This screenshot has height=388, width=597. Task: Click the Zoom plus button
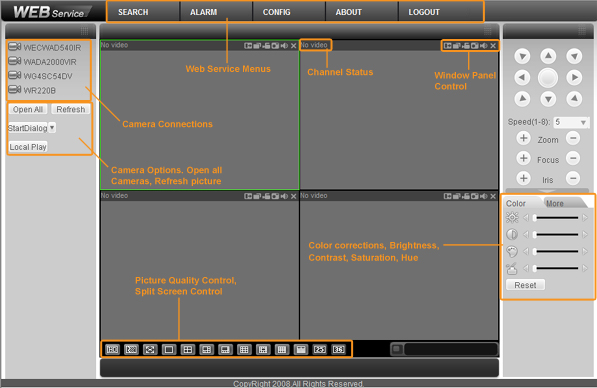(524, 138)
